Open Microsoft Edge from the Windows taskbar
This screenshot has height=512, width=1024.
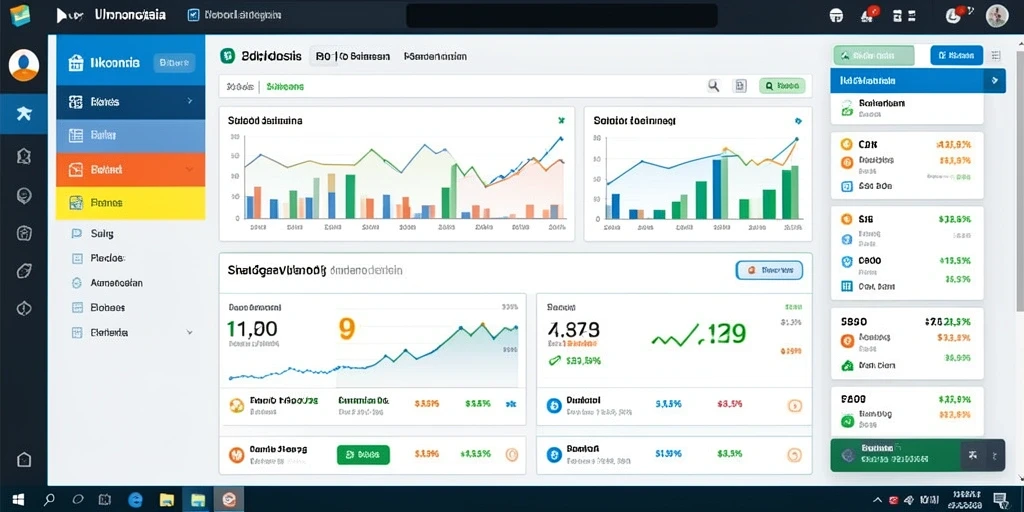pos(135,500)
